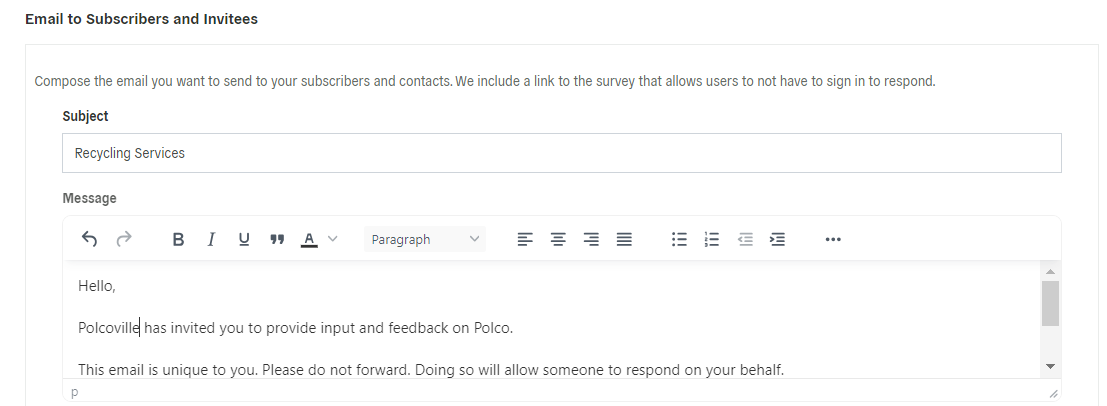Screen dimensions: 1107x406
Task: Decrease the paragraph indent
Action: tap(745, 239)
